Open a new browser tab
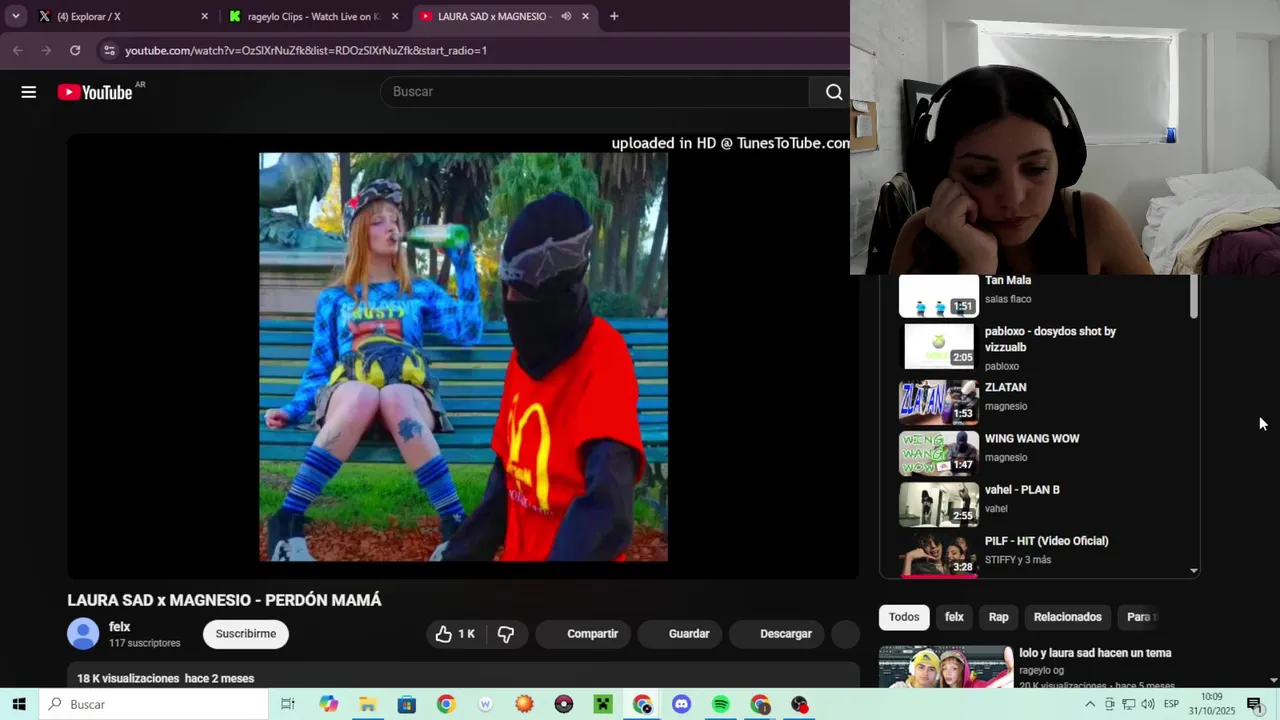 click(x=614, y=16)
